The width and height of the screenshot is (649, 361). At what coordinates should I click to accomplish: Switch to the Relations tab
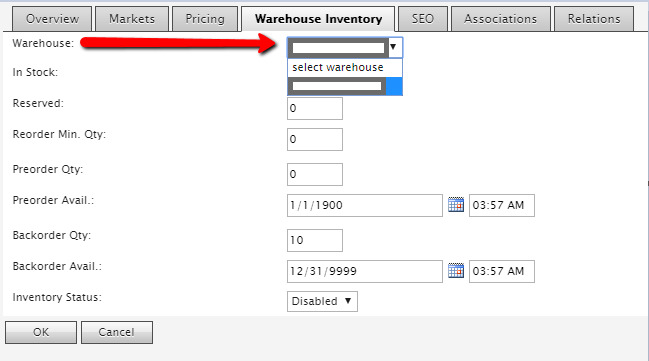click(x=594, y=19)
